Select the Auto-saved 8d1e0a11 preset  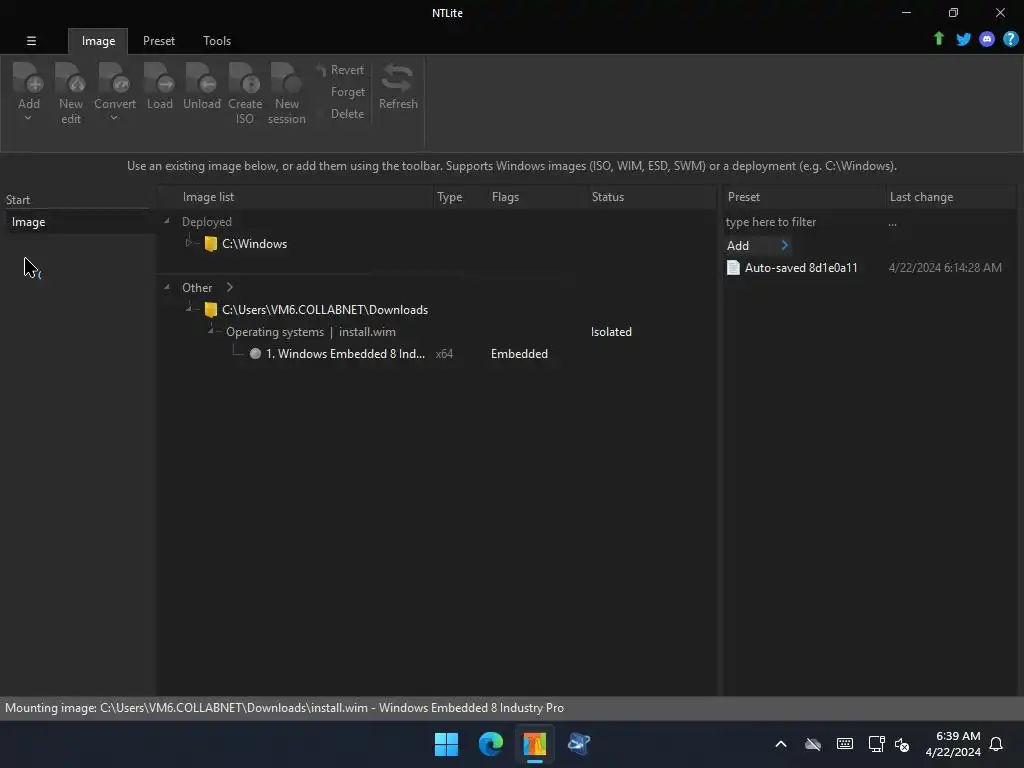click(801, 268)
